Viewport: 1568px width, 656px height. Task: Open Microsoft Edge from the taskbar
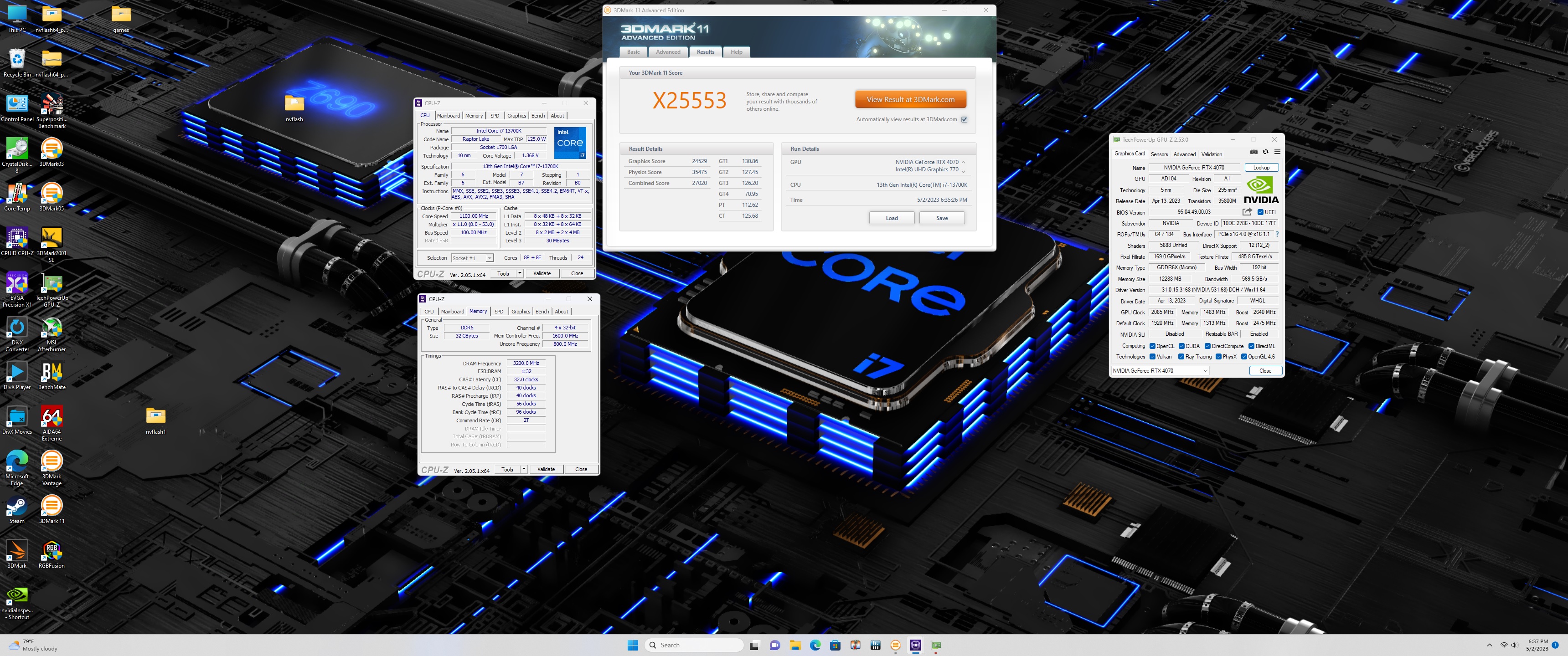[815, 645]
